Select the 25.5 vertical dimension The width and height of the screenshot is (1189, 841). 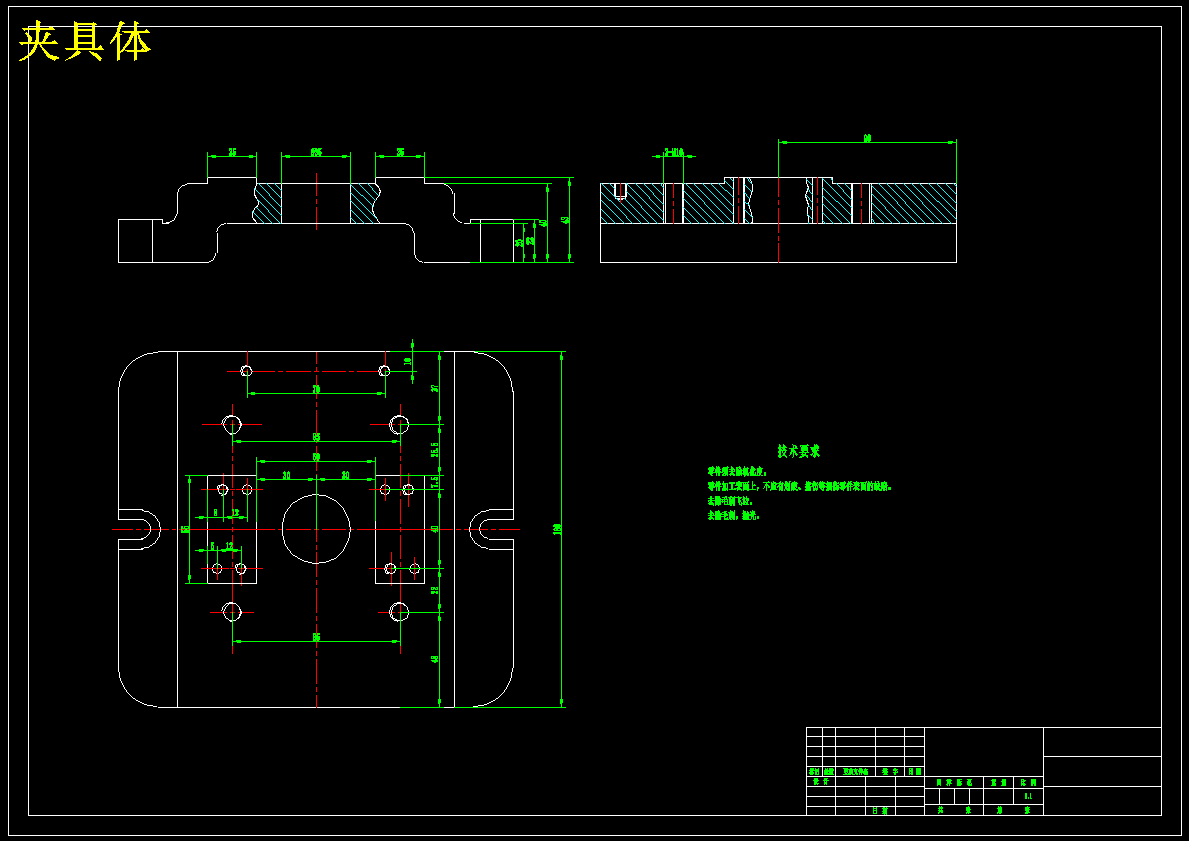435,450
